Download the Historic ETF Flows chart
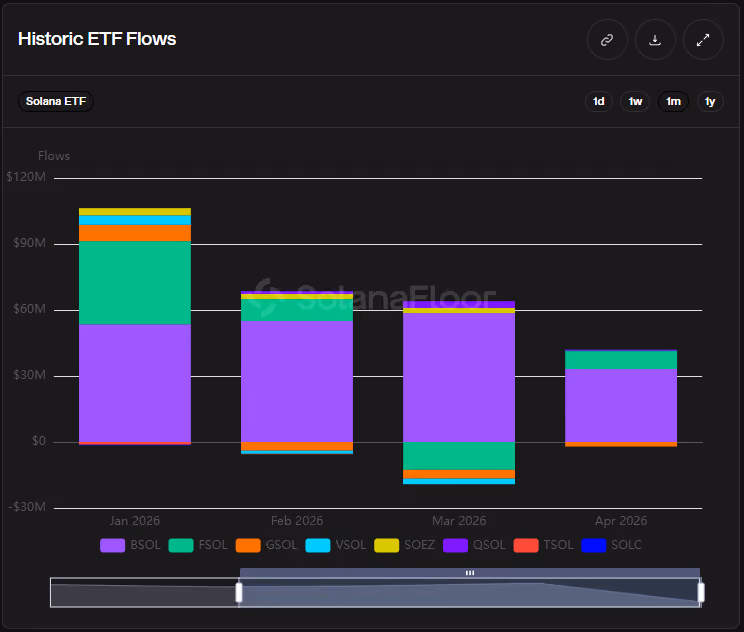This screenshot has height=632, width=744. point(655,40)
